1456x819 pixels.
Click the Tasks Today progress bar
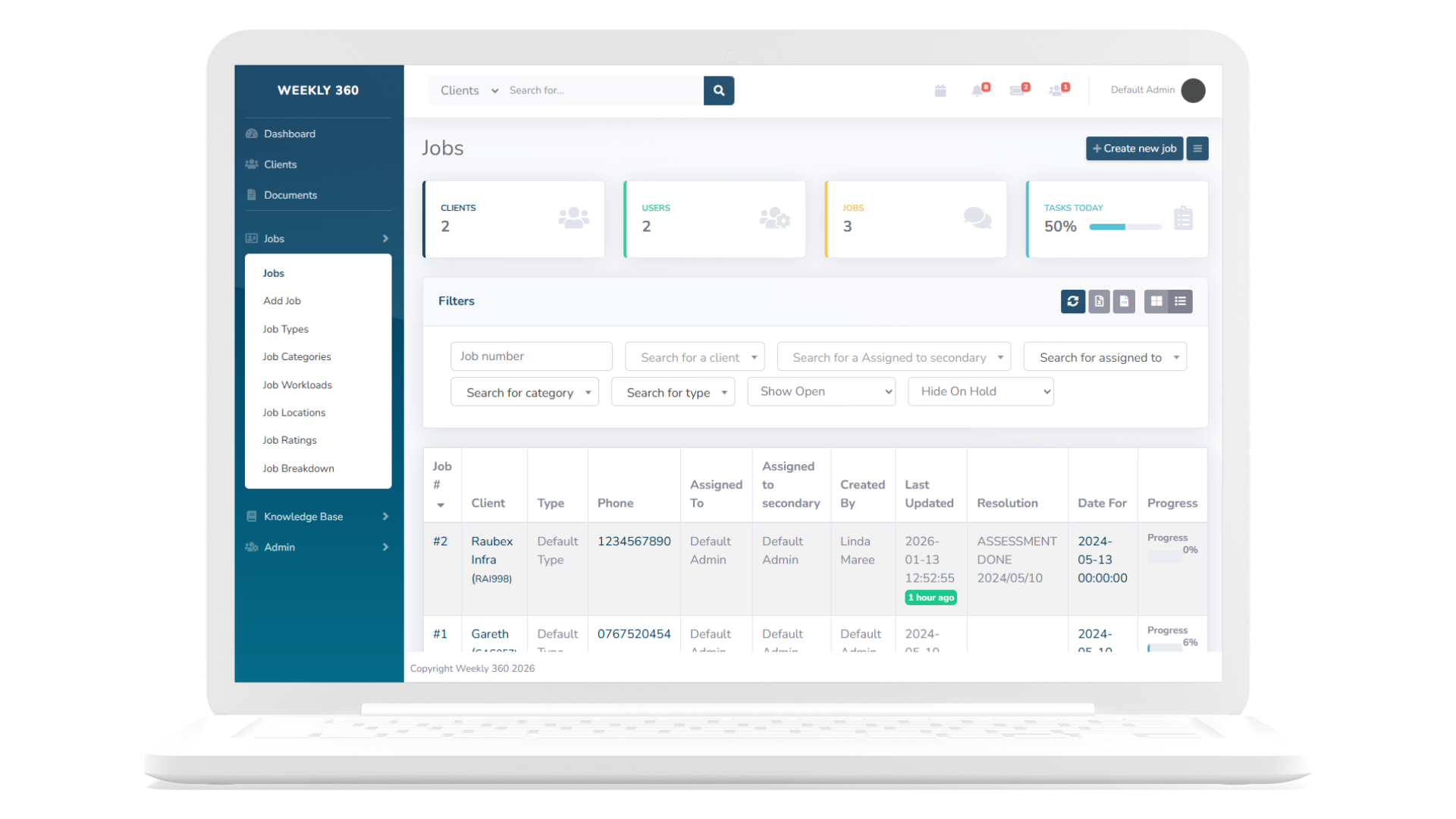coord(1125,227)
